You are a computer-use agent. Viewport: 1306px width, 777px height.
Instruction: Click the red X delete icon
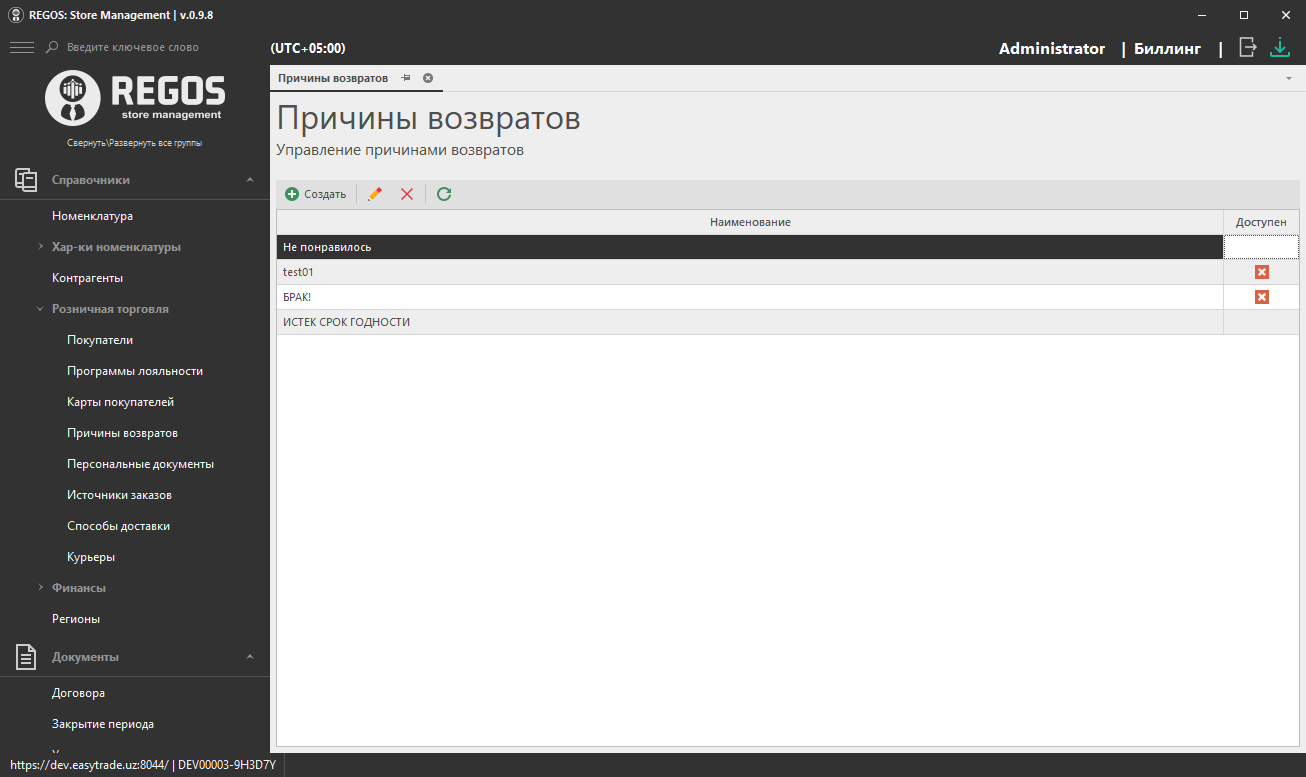click(407, 194)
